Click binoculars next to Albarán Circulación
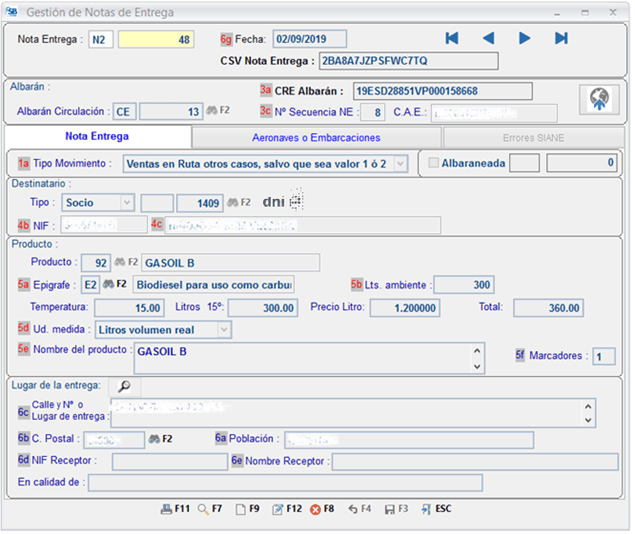 (x=211, y=112)
